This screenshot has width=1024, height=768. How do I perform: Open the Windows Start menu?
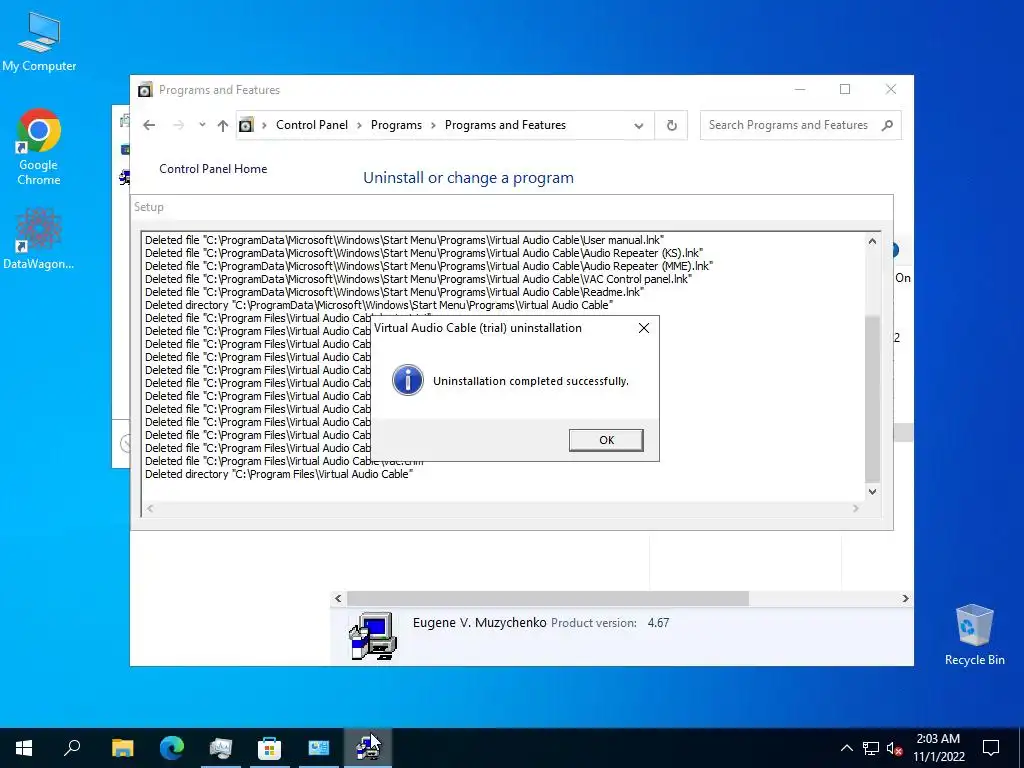point(24,748)
